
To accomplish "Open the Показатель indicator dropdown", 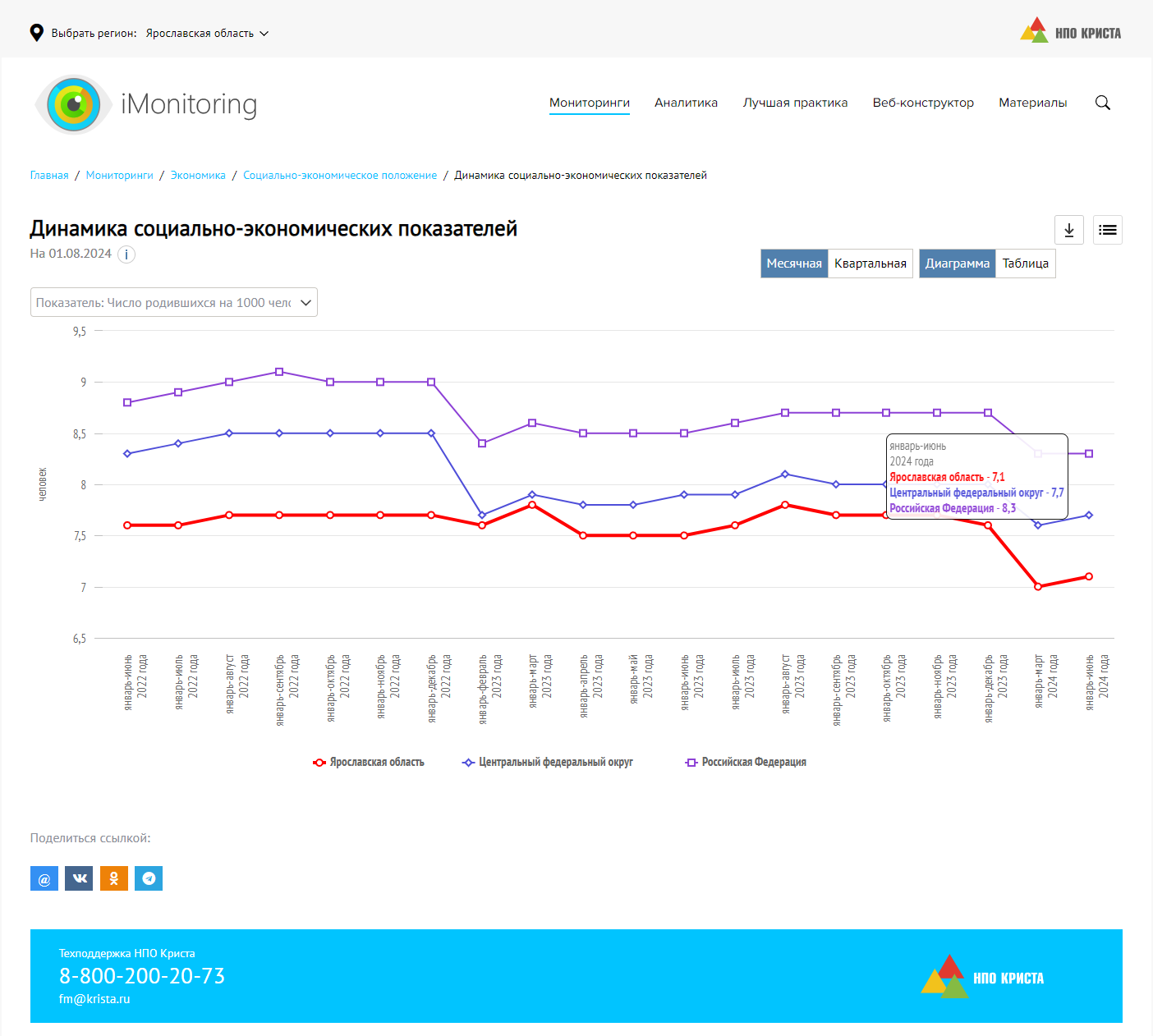I will 174,302.
